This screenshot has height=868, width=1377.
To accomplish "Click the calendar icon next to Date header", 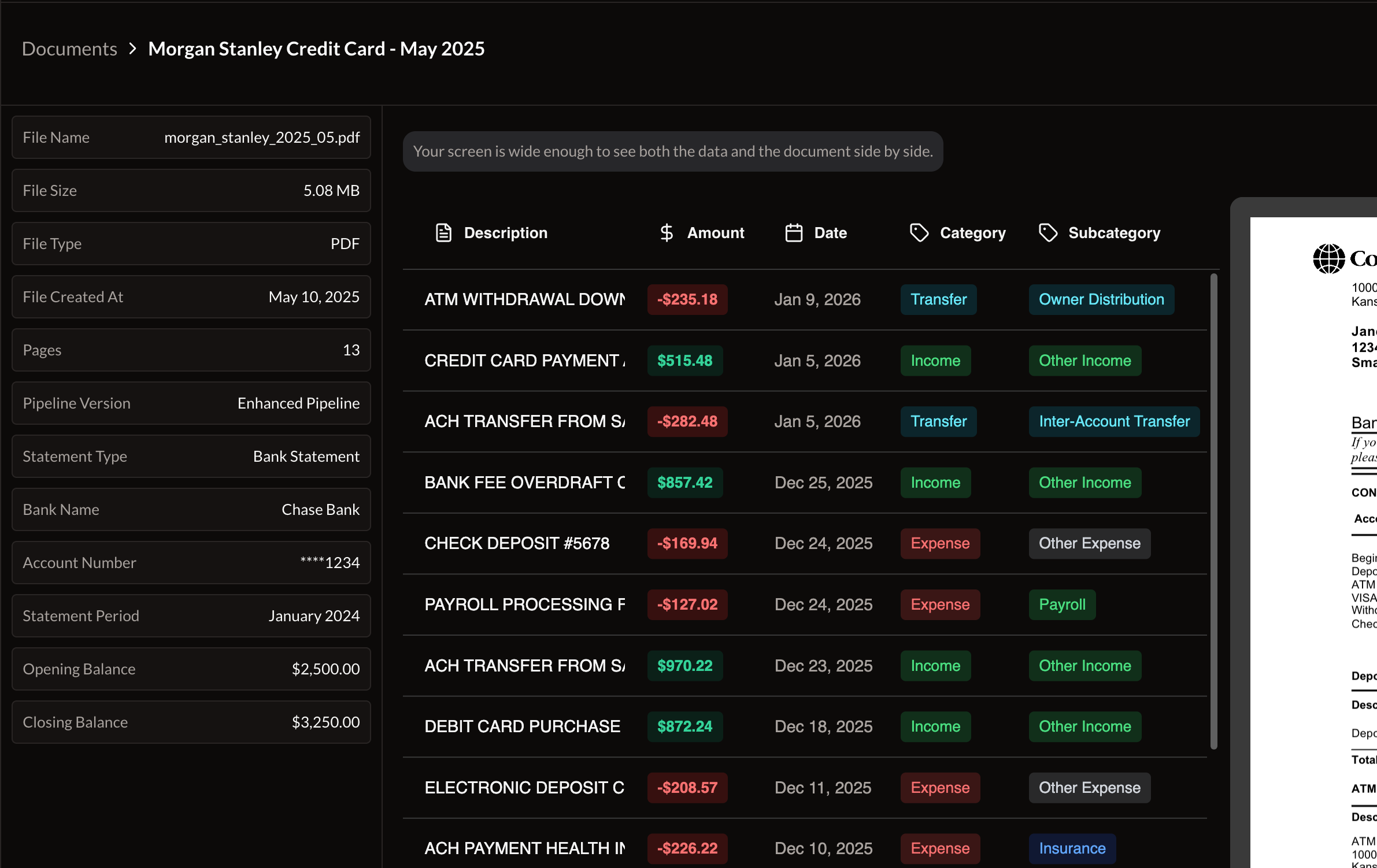I will tap(794, 232).
